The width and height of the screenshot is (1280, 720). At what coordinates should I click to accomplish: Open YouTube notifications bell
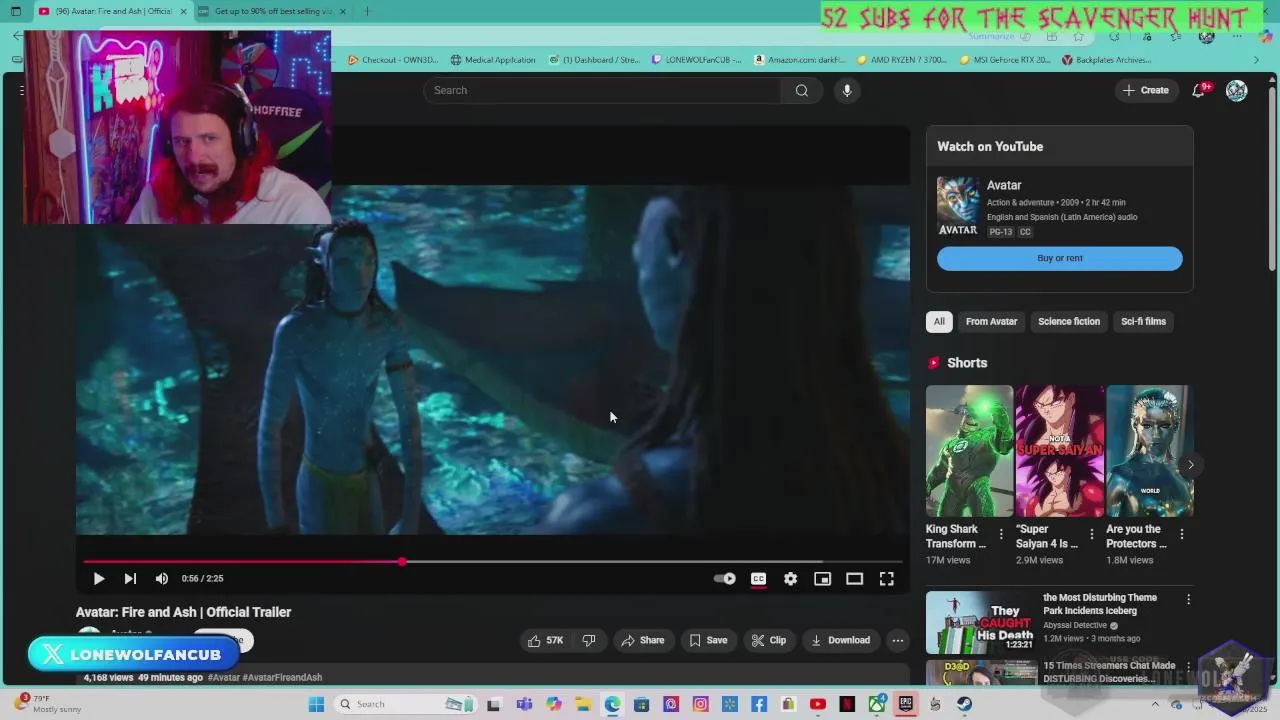pyautogui.click(x=1199, y=90)
